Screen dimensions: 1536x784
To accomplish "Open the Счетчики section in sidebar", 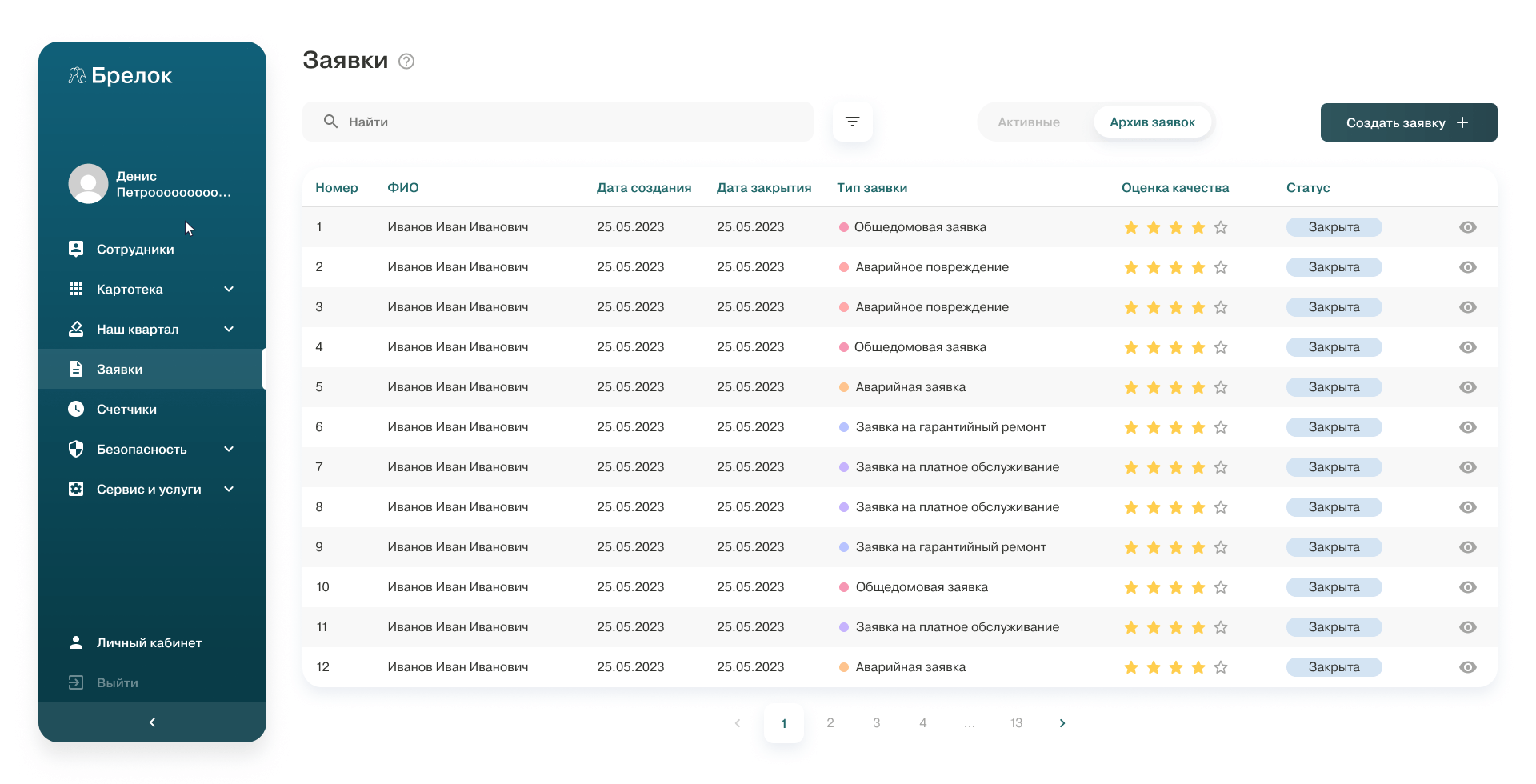I will click(x=126, y=410).
